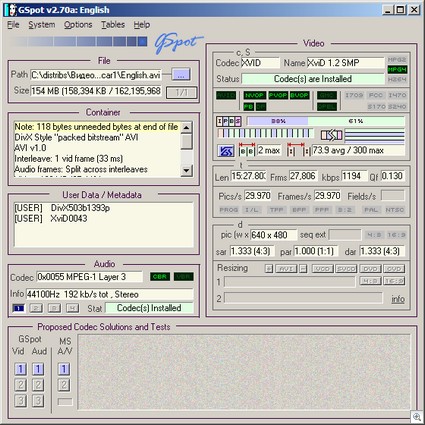Open the File menu
This screenshot has height=425, width=425.
pyautogui.click(x=13, y=25)
